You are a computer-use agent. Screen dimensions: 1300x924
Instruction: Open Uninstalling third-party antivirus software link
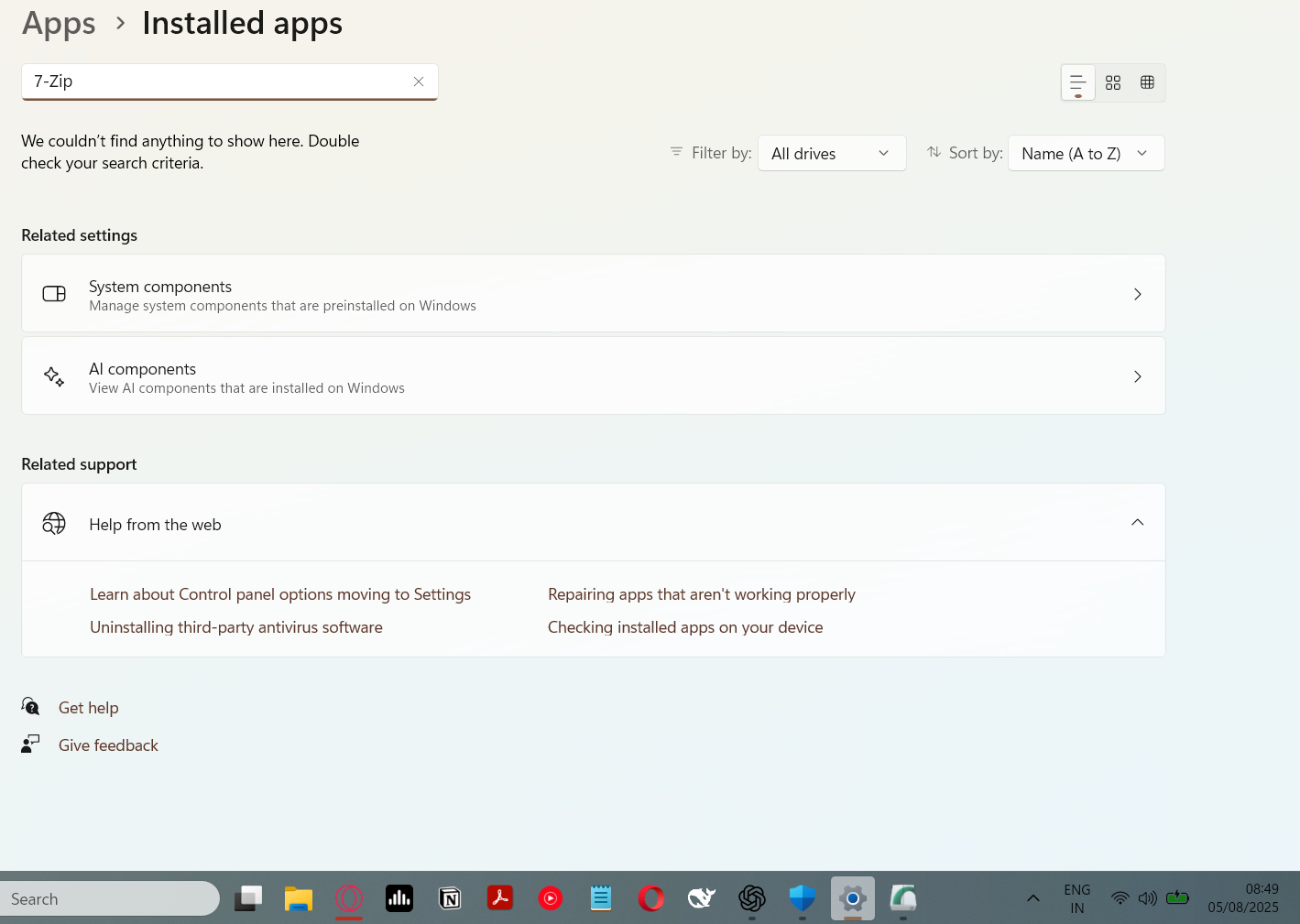[236, 627]
